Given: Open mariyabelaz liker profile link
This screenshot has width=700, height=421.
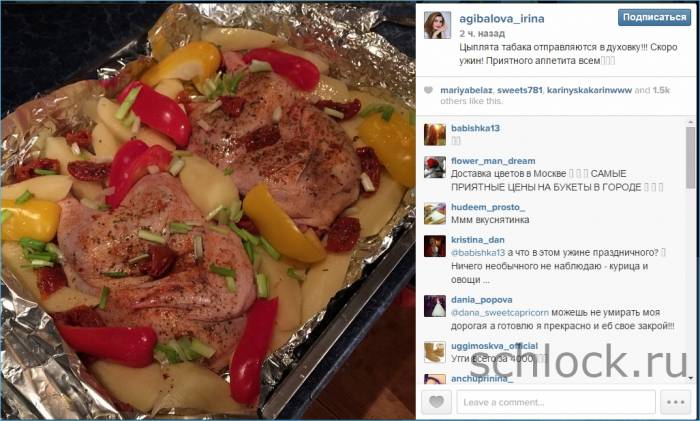Looking at the screenshot, I should point(467,90).
